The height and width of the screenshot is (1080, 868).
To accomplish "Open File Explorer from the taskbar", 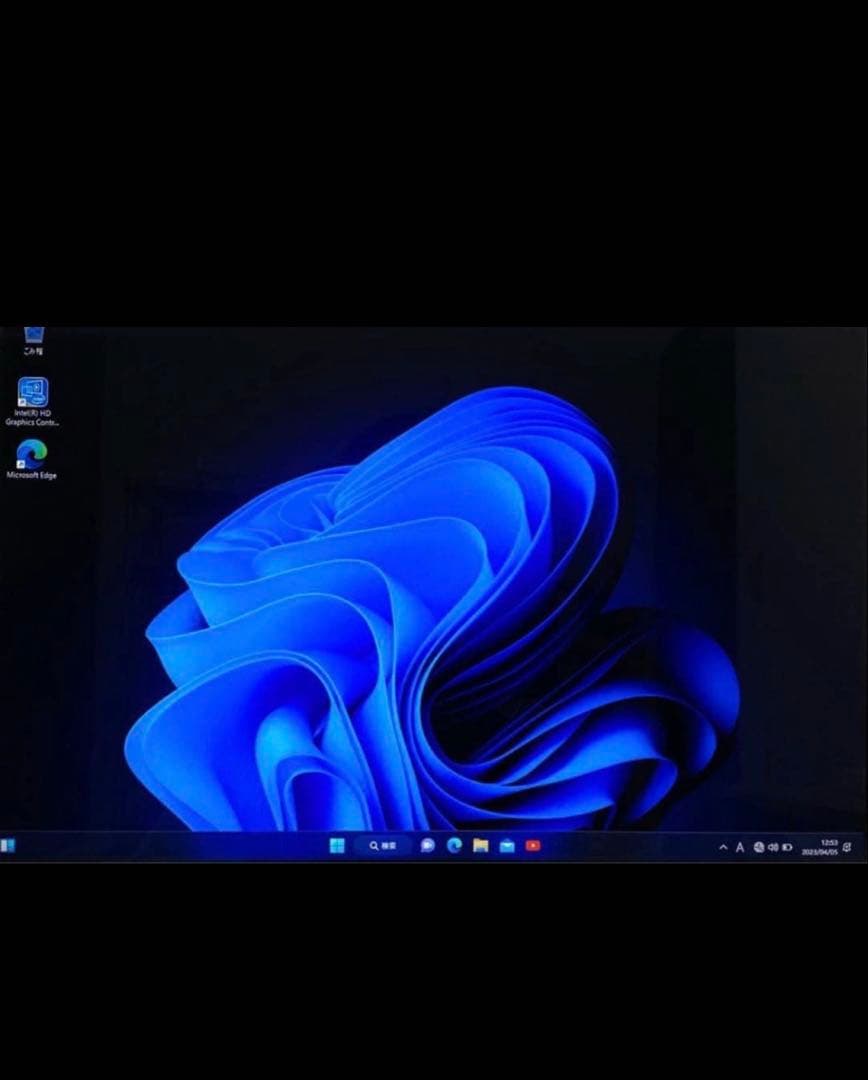I will tap(480, 846).
